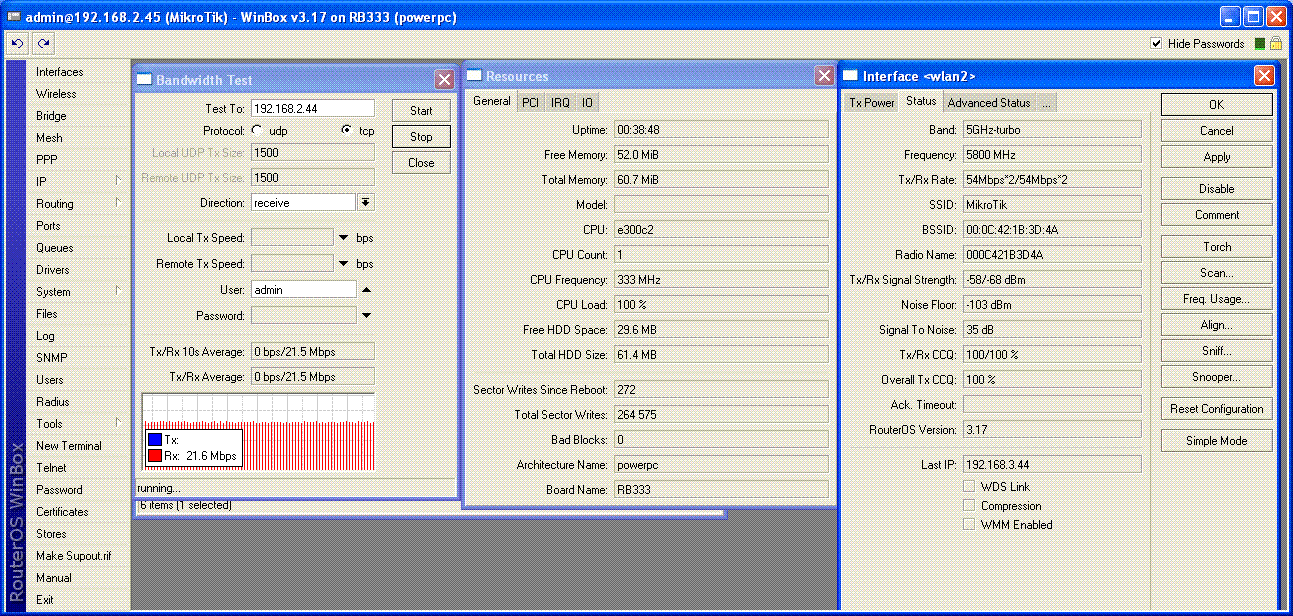This screenshot has width=1293, height=616.
Task: Click the blue Tx legend swatch
Action: pyautogui.click(x=154, y=439)
